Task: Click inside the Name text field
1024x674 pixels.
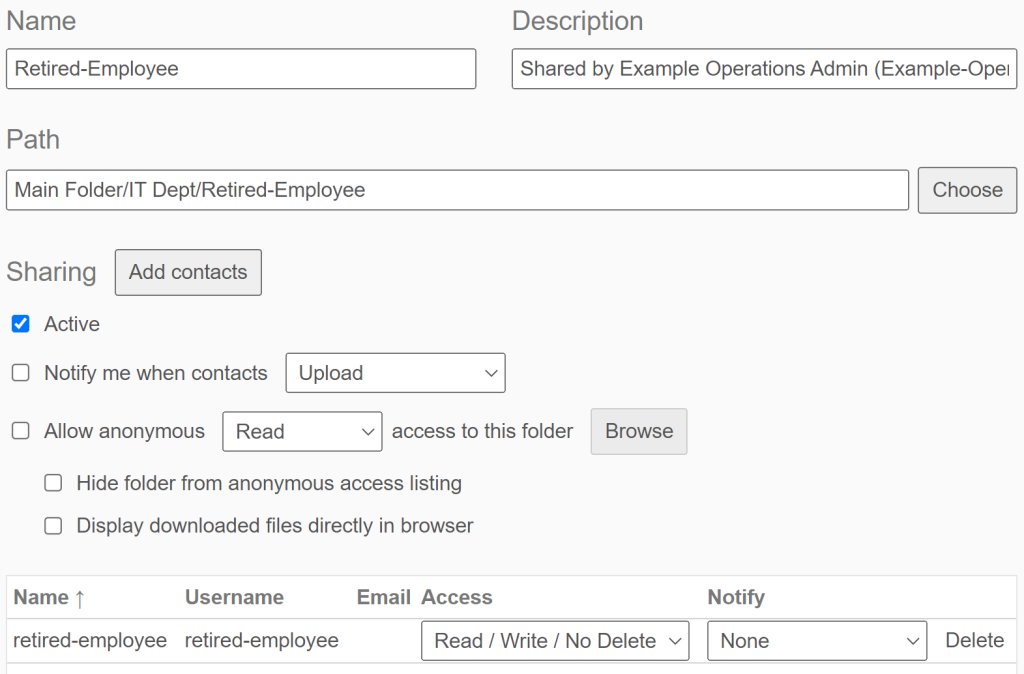Action: pyautogui.click(x=240, y=68)
